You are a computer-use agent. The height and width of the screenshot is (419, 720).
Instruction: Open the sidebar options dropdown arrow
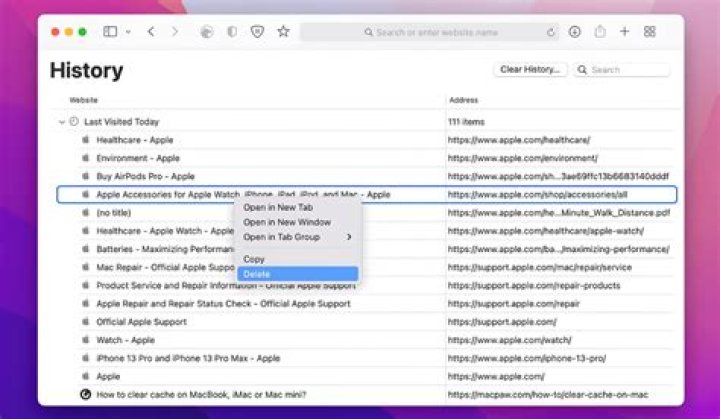tap(128, 32)
